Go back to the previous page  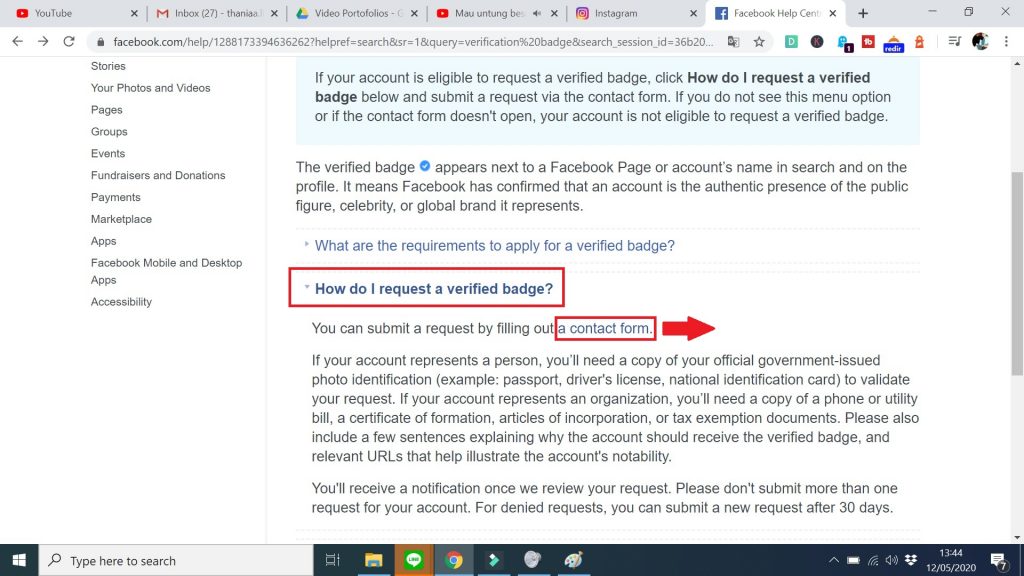point(17,42)
